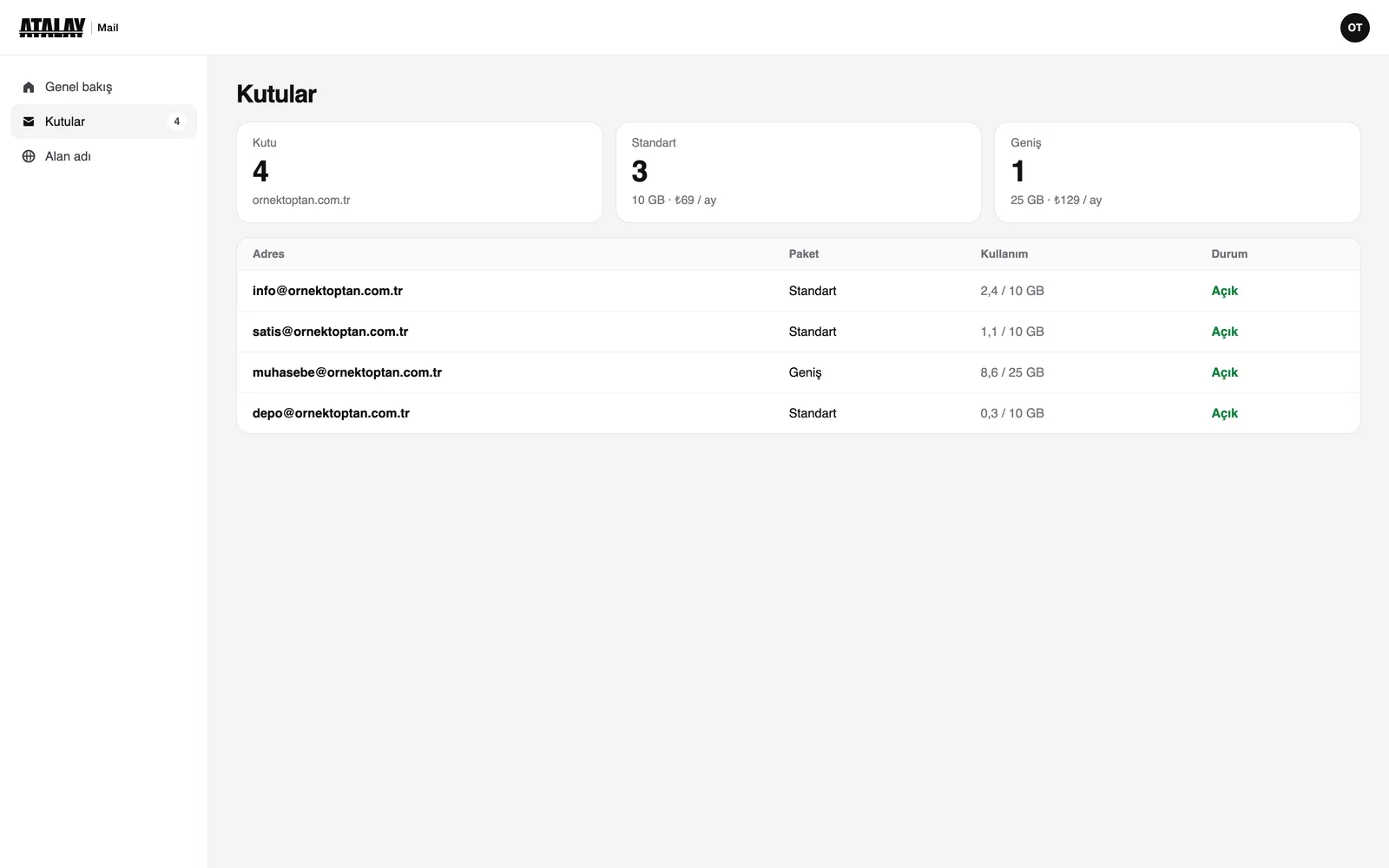1389x868 pixels.
Task: Click the Adres column header
Action: pos(268,254)
